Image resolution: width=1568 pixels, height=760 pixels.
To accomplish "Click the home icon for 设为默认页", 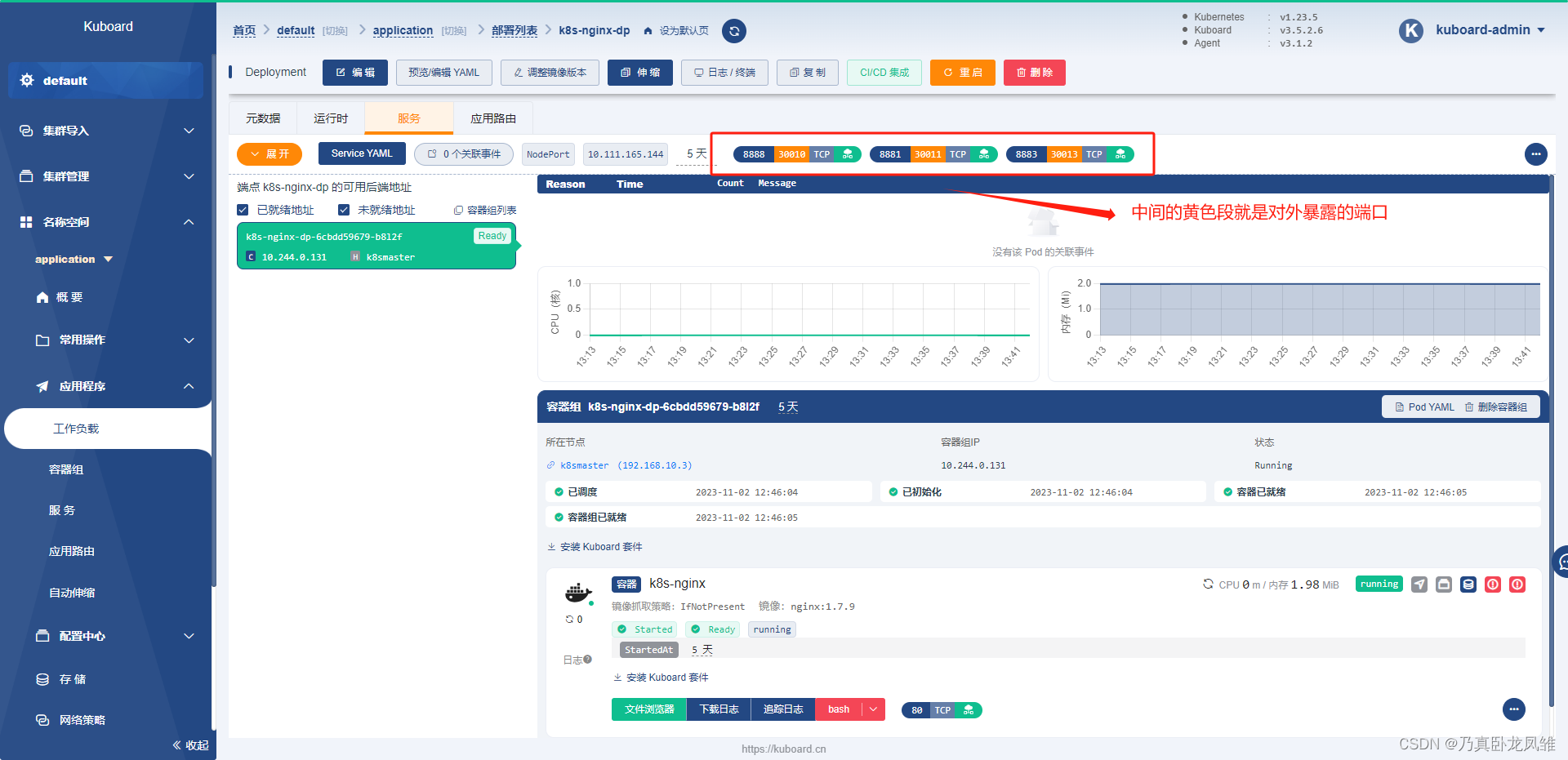I will 648,31.
